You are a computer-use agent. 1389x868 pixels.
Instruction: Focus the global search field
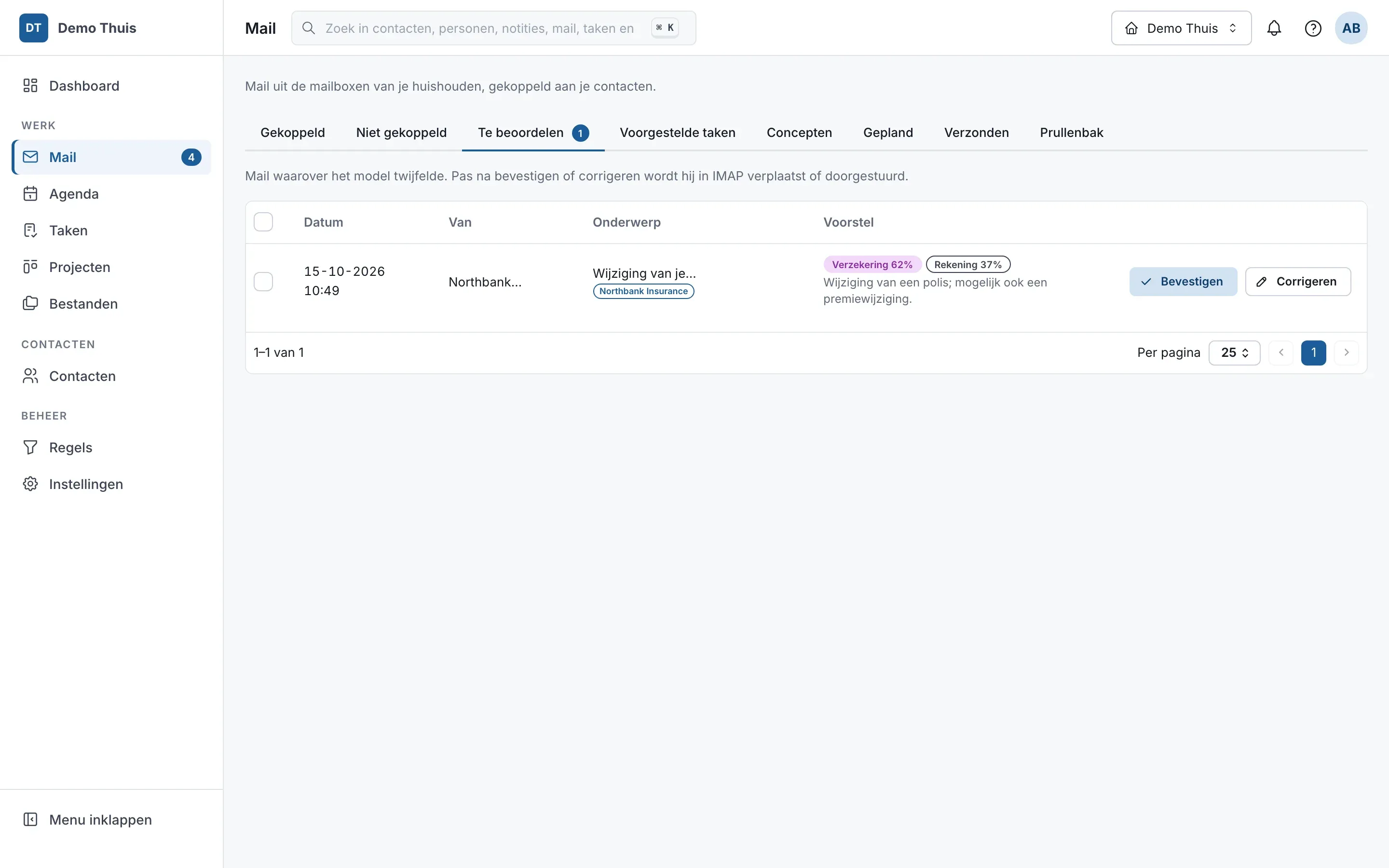coord(493,28)
